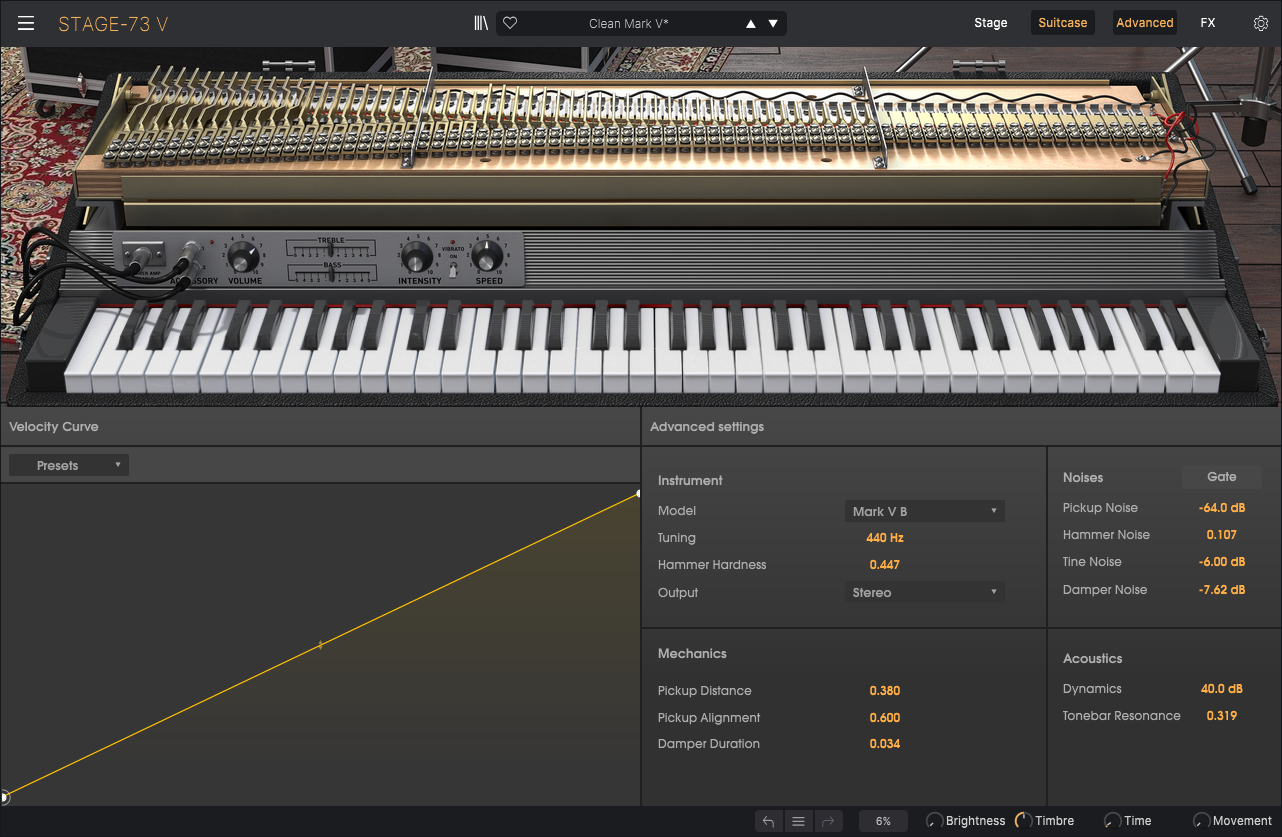Image resolution: width=1282 pixels, height=837 pixels.
Task: Open the hamburger main menu
Action: (26, 23)
